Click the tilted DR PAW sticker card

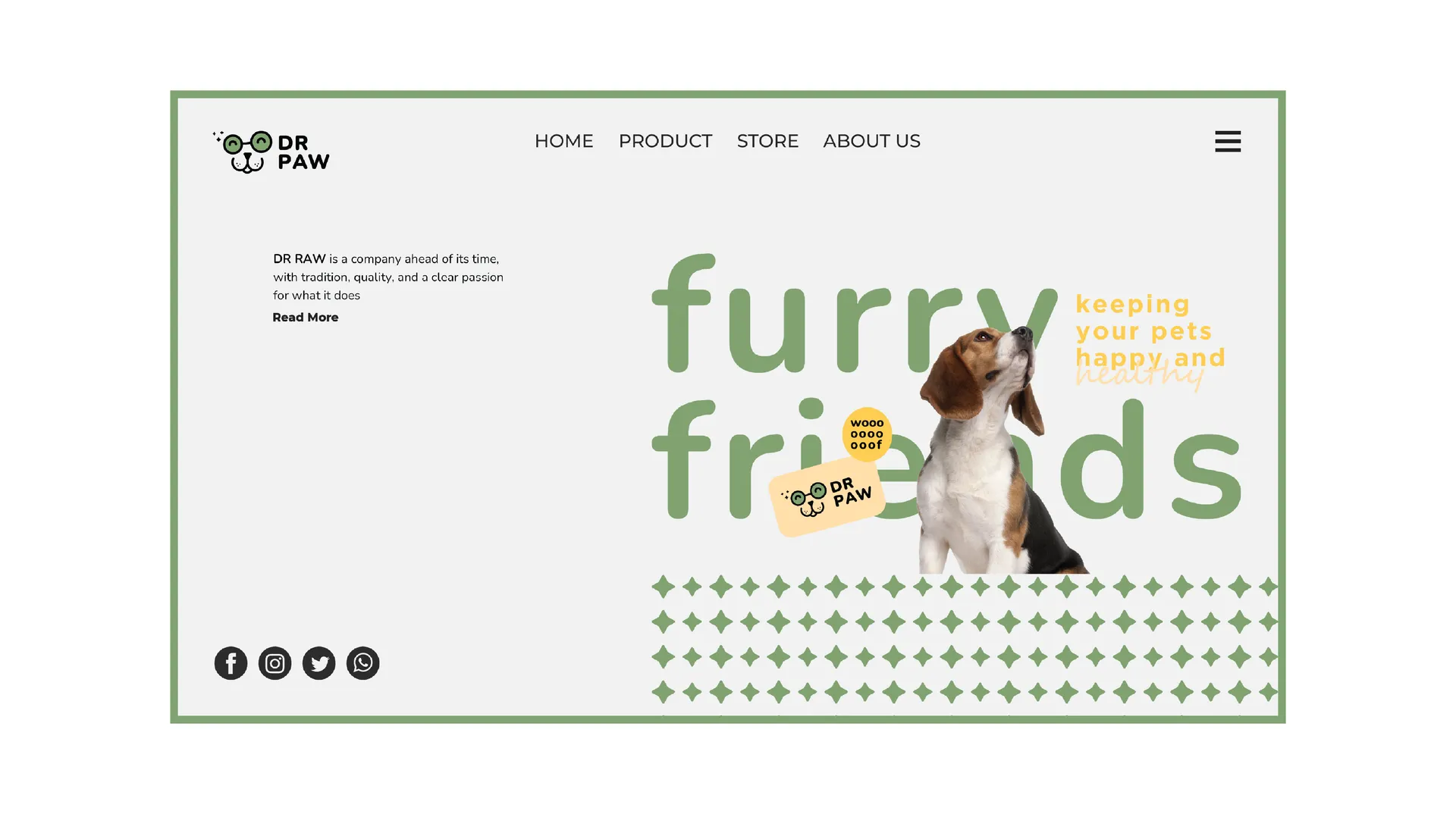827,497
